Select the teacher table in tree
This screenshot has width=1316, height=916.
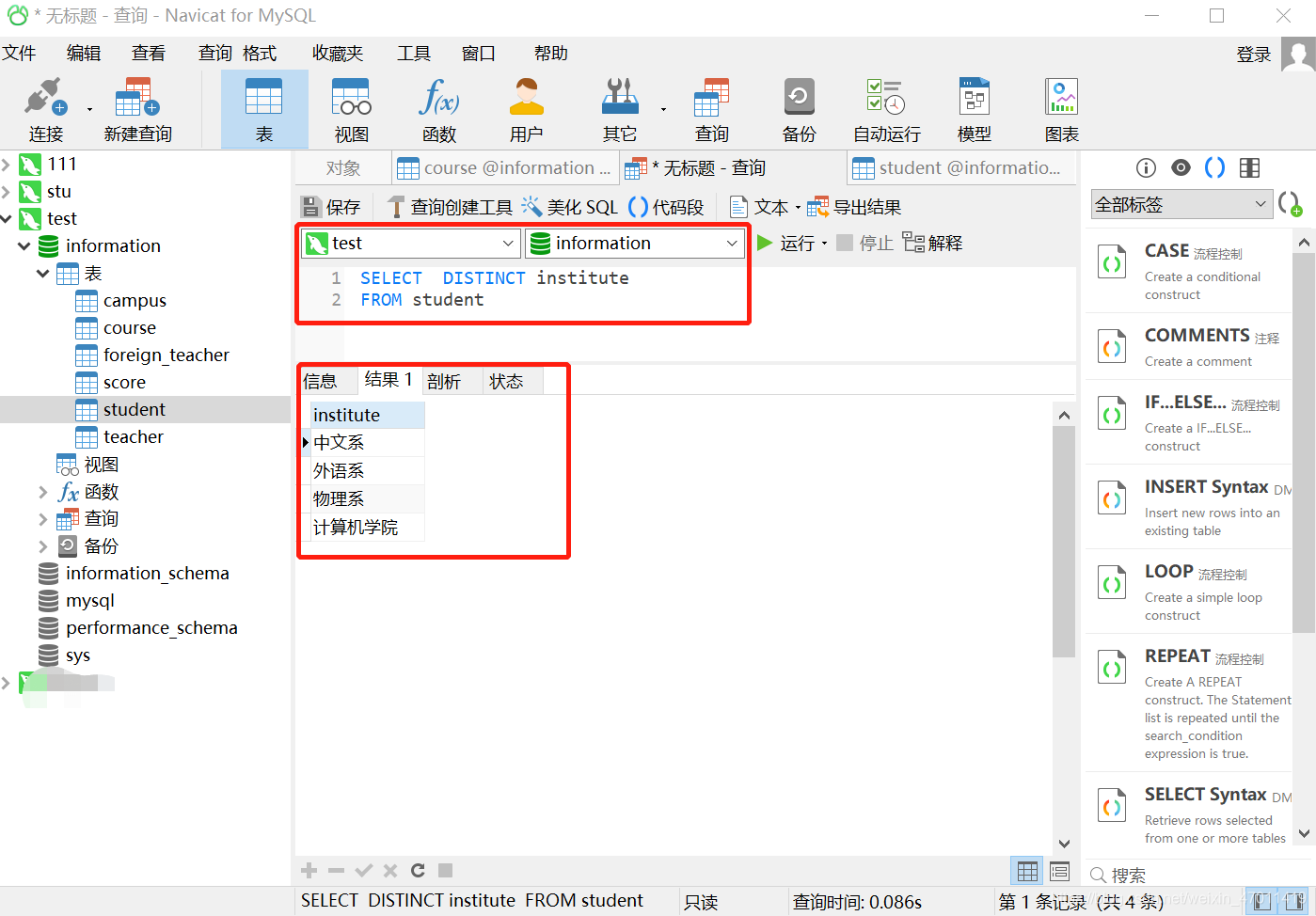[x=134, y=437]
